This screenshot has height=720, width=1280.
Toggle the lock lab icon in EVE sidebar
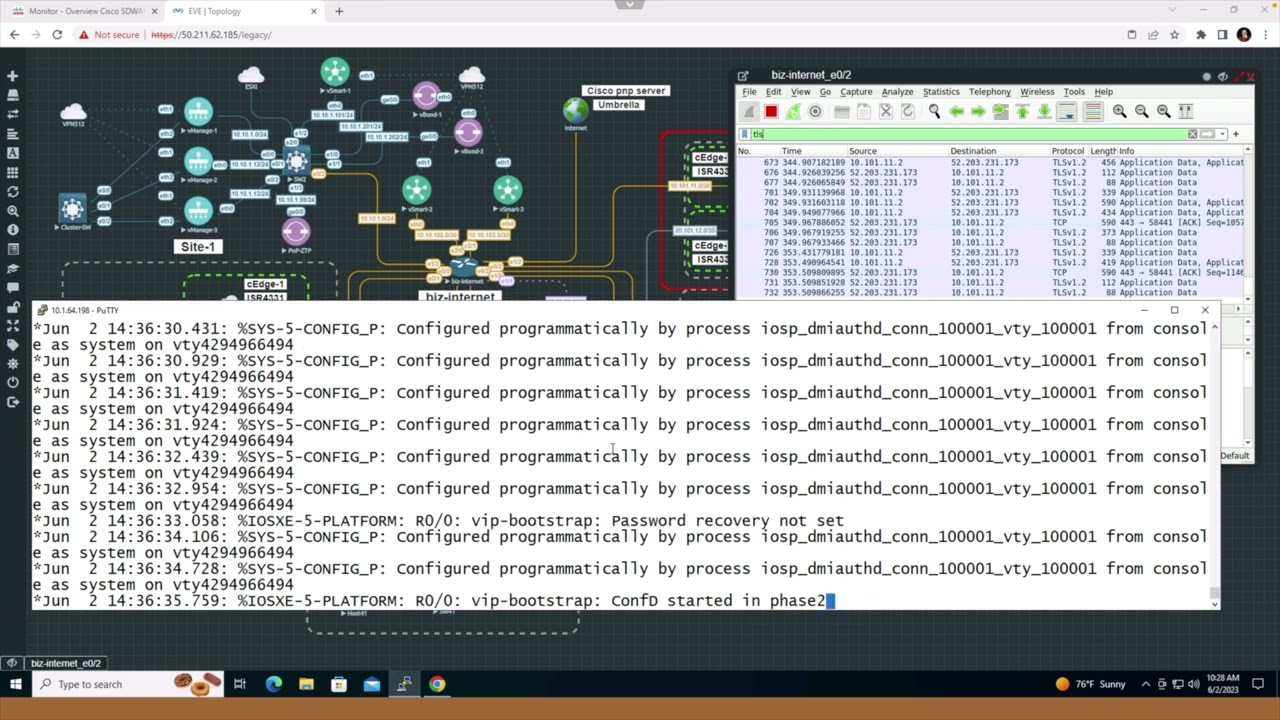(x=12, y=305)
